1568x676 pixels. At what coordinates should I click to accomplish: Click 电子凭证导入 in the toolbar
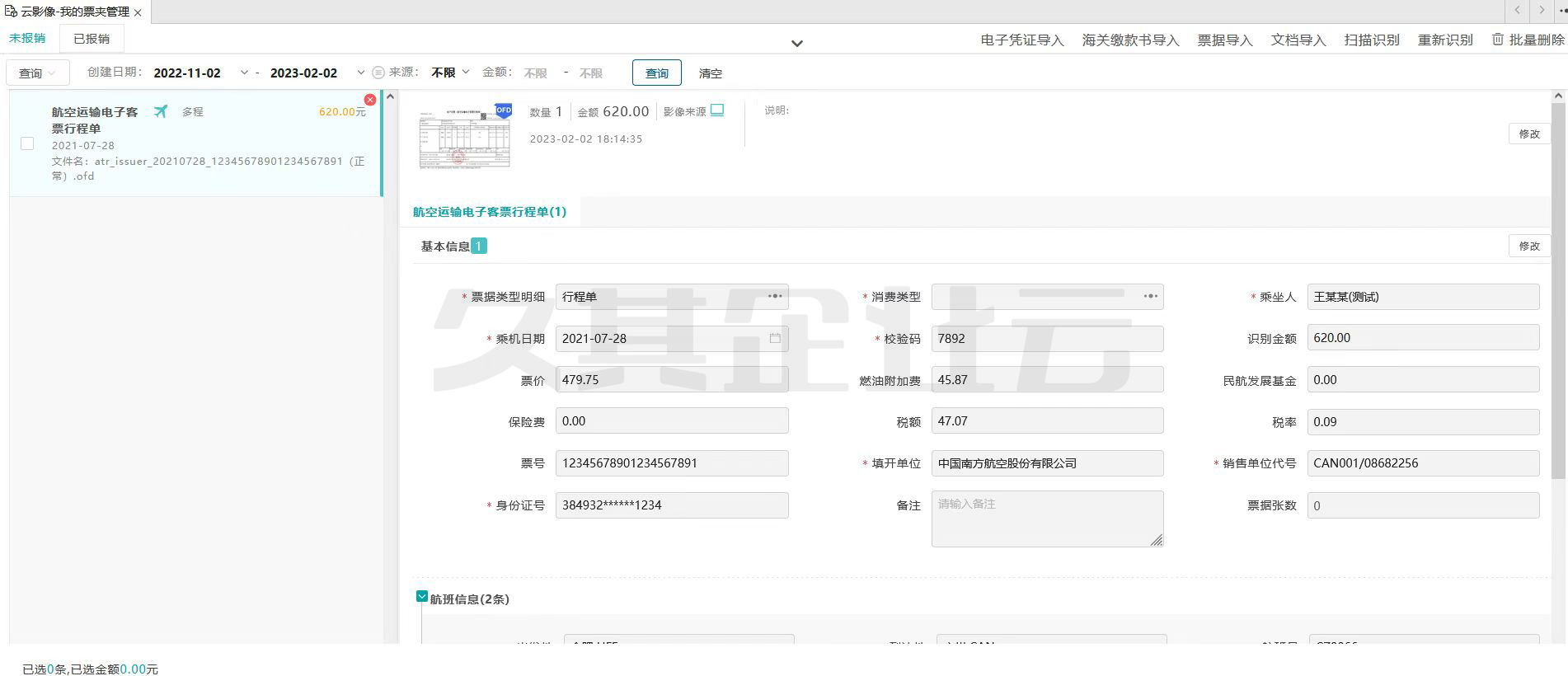coord(1021,40)
